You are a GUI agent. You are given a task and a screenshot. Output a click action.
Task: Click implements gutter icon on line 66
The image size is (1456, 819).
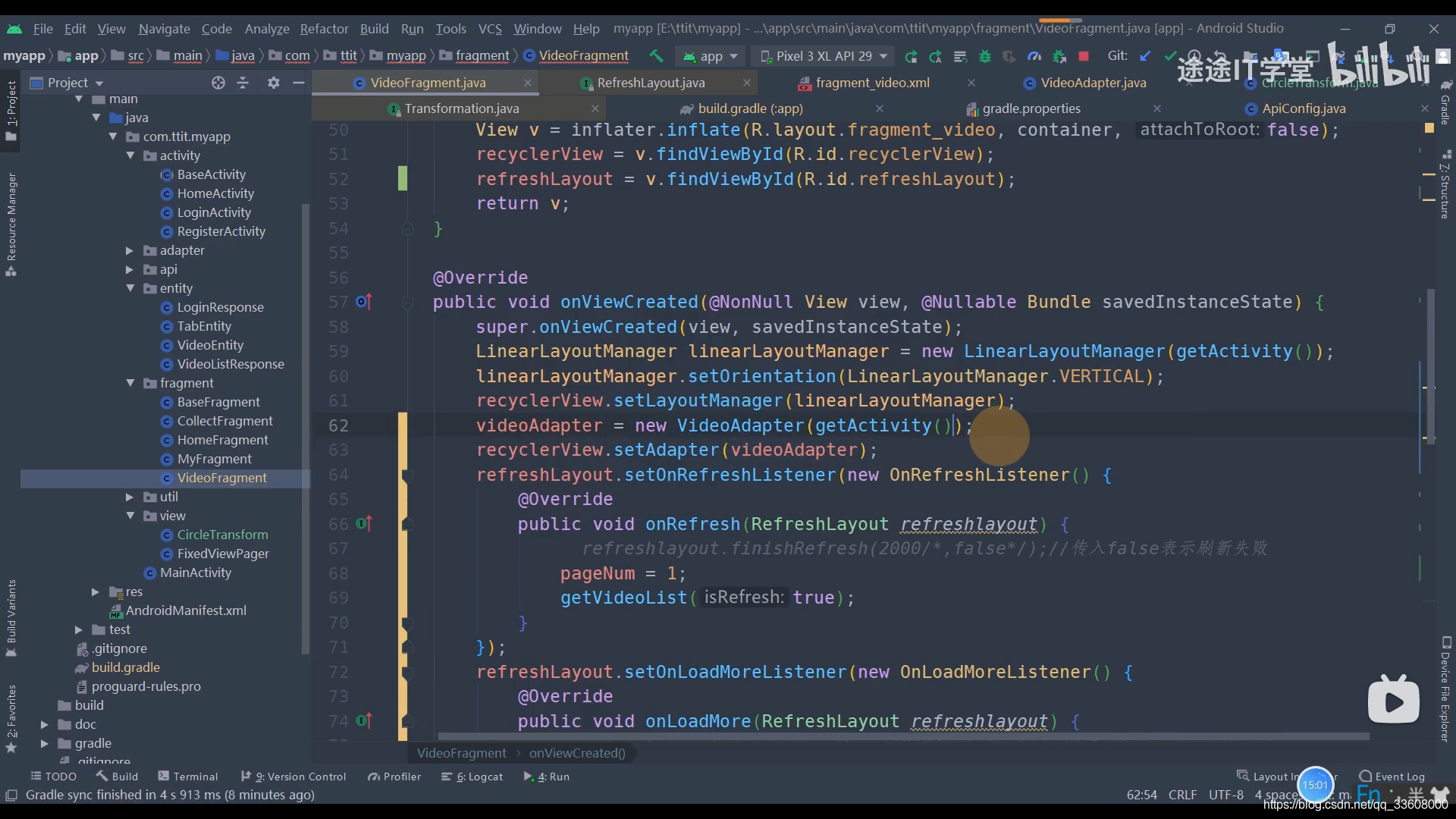(x=364, y=523)
